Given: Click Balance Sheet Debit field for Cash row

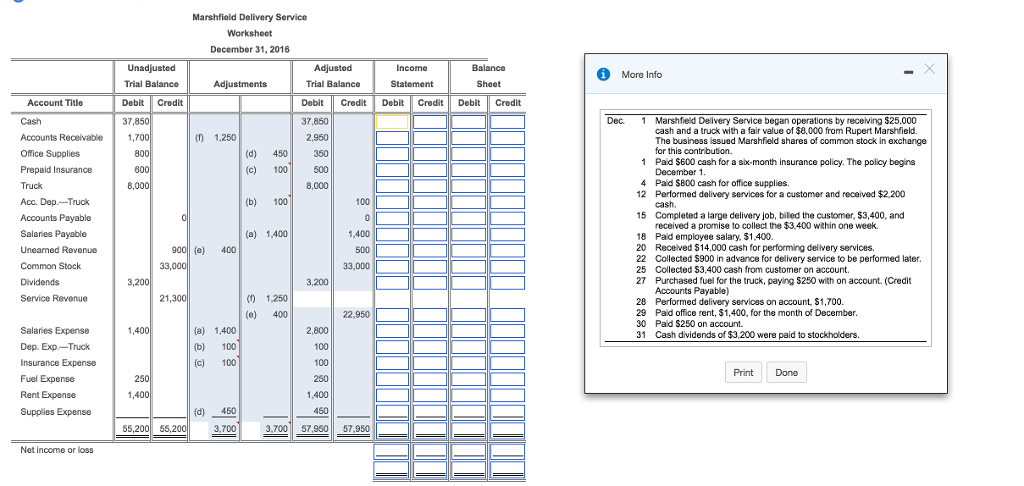Looking at the screenshot, I should tap(468, 121).
